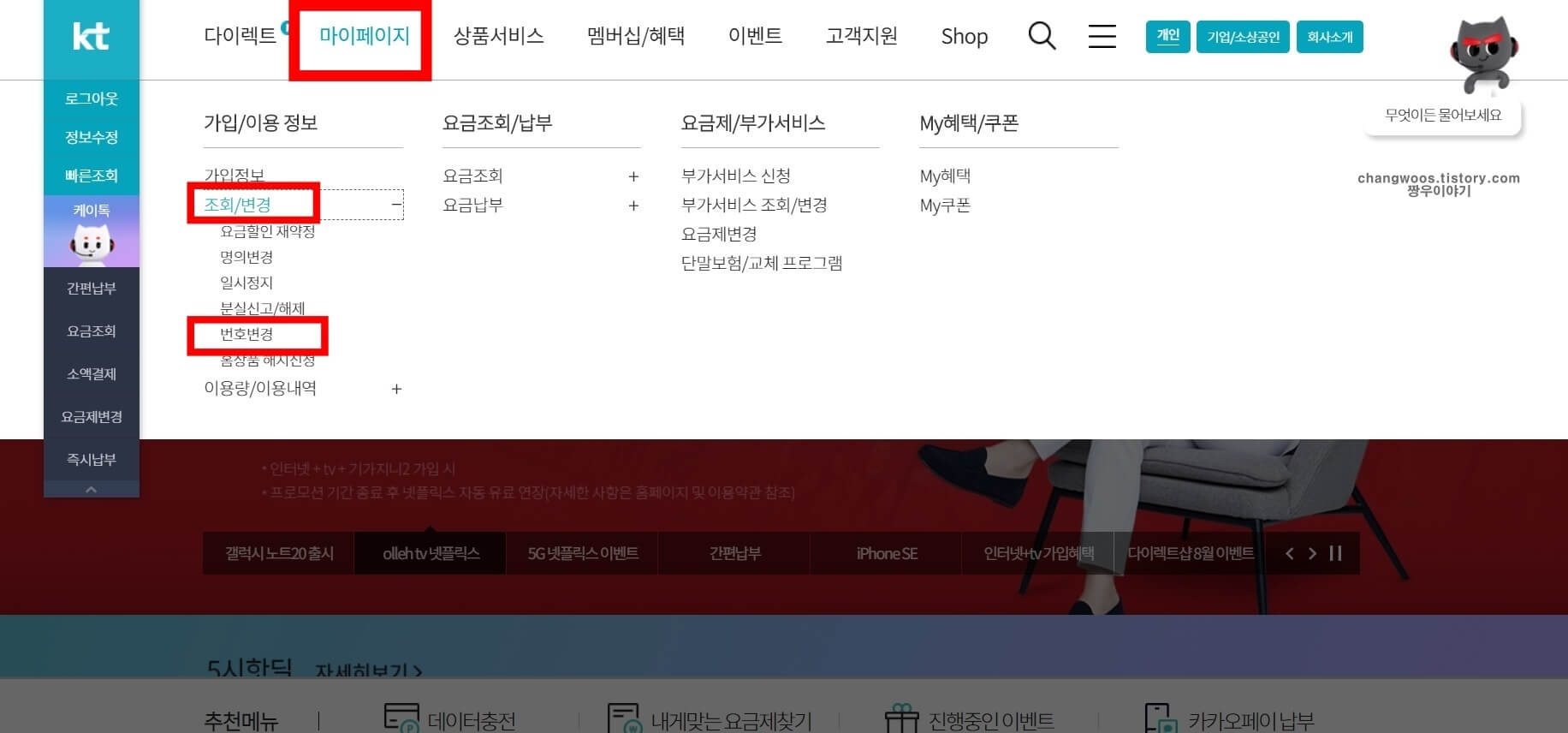Select olleh tv 넷플릭스 banner tab

click(431, 553)
